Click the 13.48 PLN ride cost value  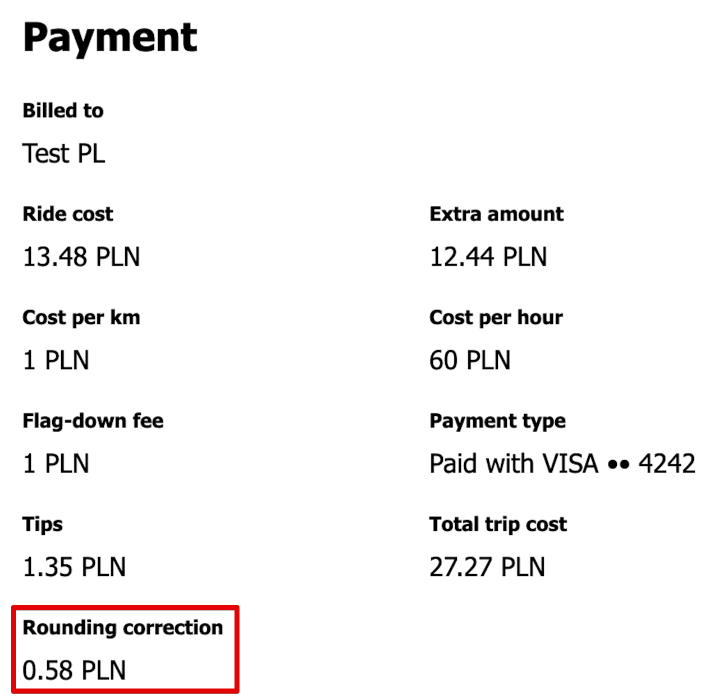coord(81,257)
